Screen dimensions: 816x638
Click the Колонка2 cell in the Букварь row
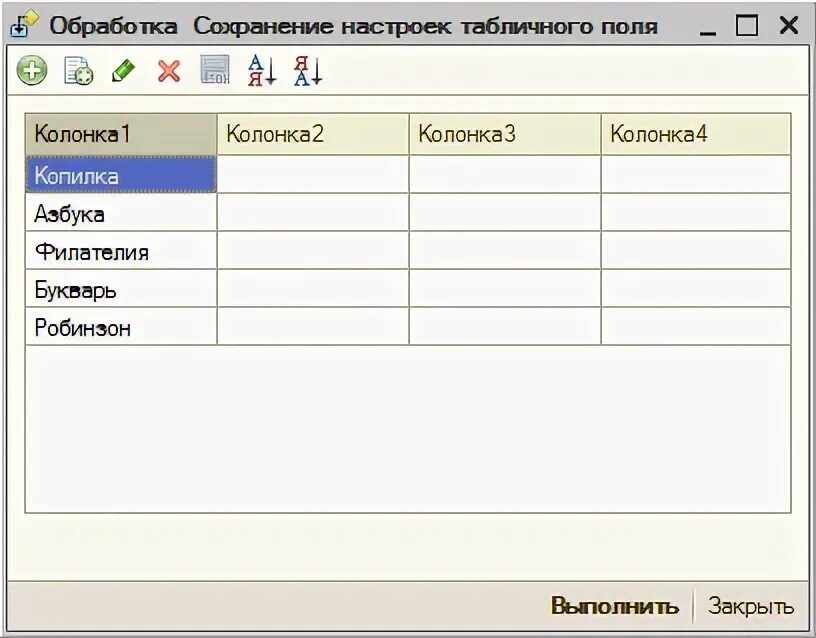pos(313,288)
